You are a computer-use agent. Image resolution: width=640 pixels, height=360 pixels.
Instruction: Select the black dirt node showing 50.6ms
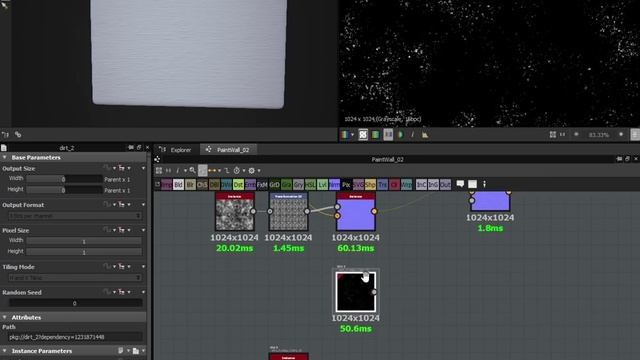(356, 292)
